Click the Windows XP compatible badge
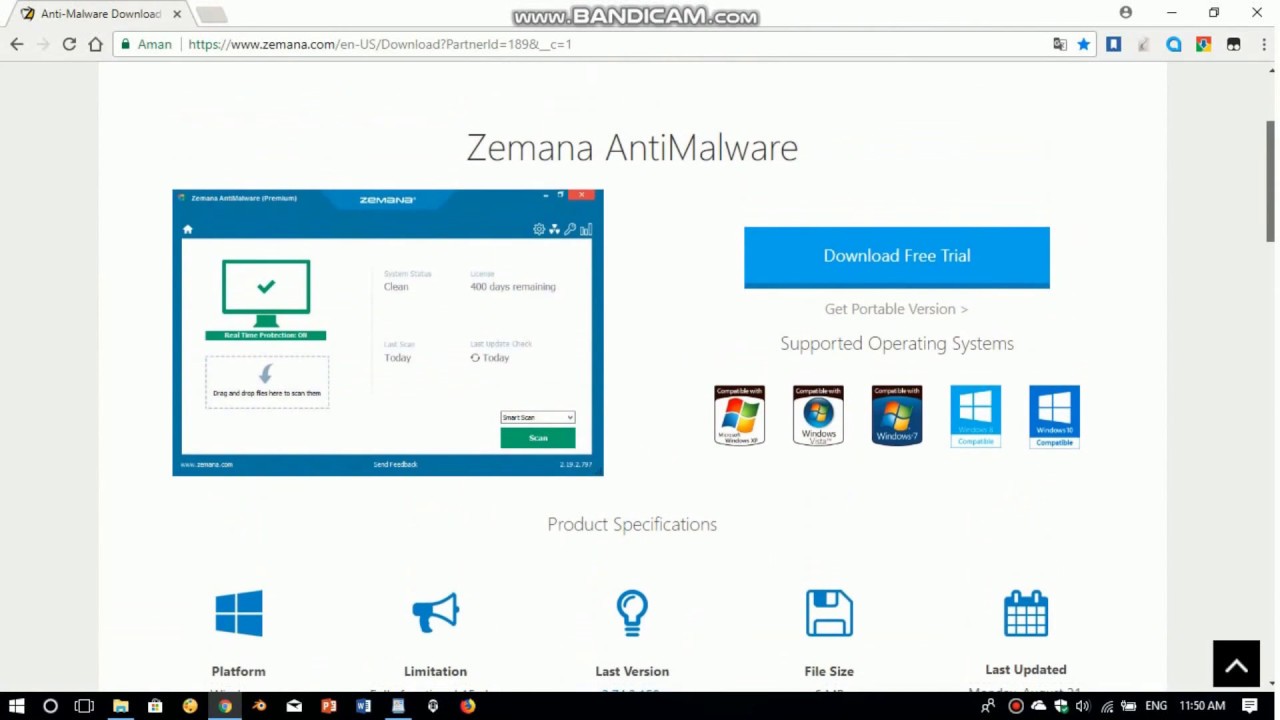1280x720 pixels. pyautogui.click(x=739, y=415)
